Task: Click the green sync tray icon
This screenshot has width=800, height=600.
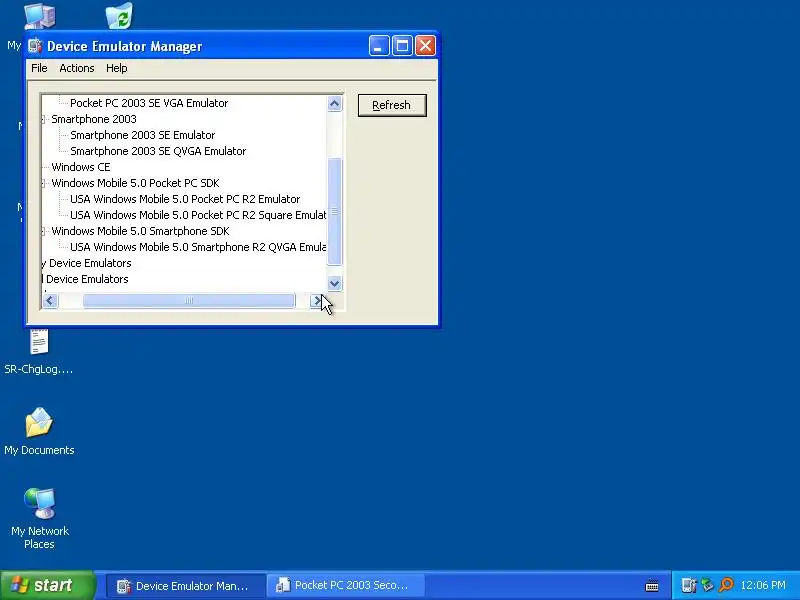Action: click(x=707, y=585)
